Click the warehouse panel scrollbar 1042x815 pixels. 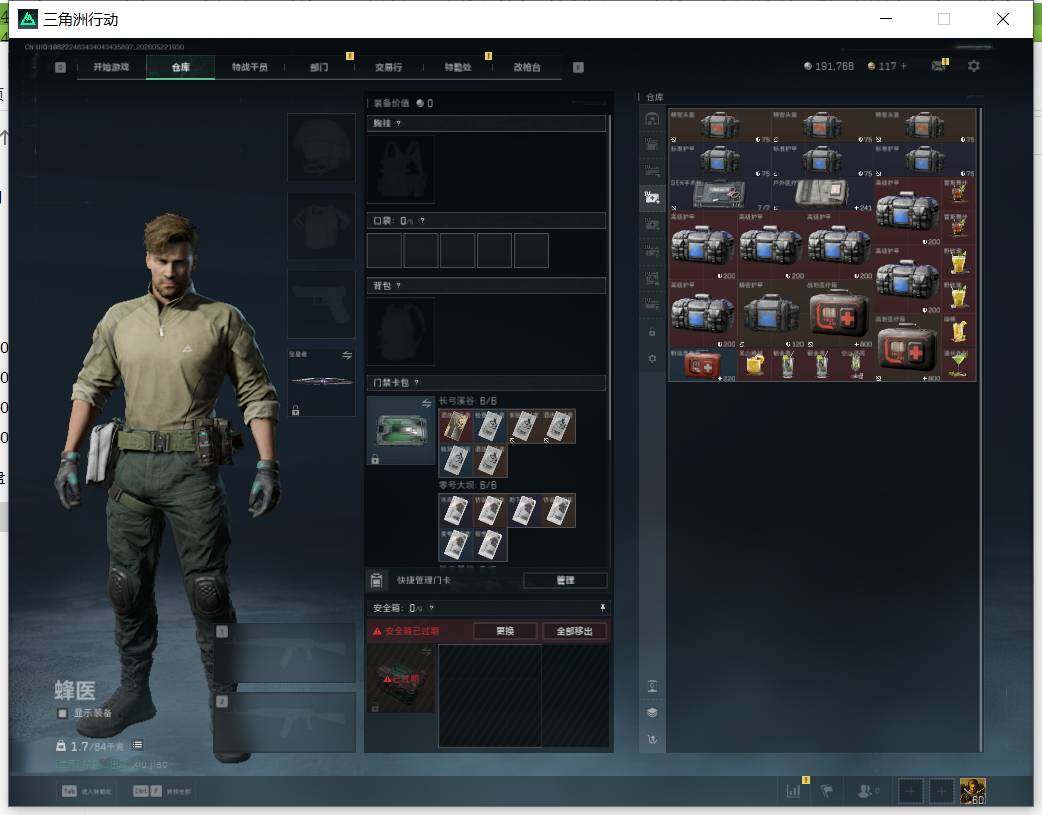click(981, 429)
